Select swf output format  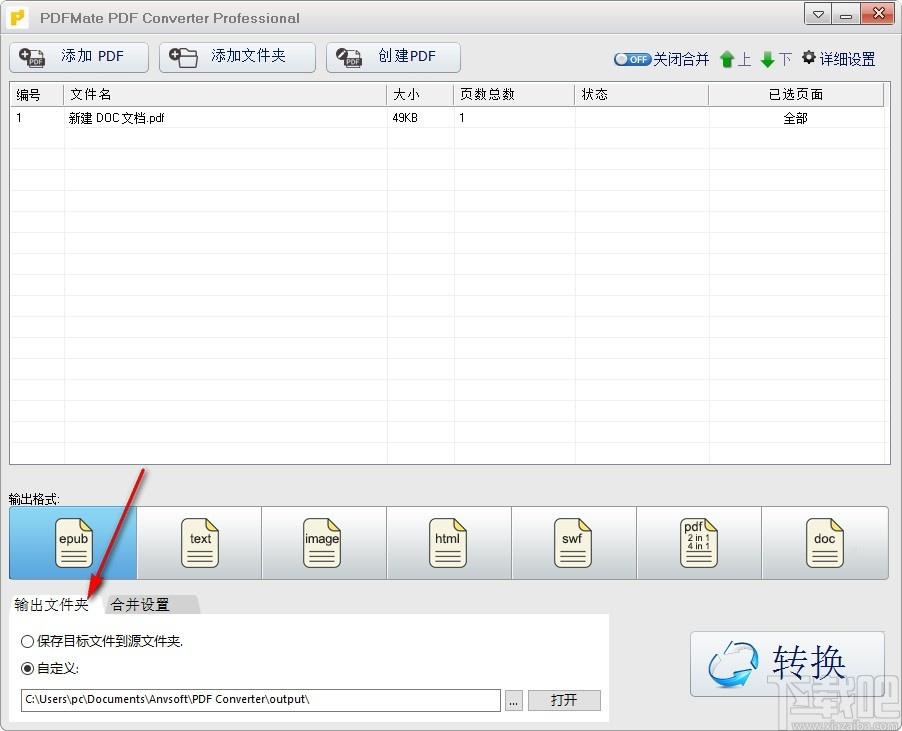pos(572,543)
